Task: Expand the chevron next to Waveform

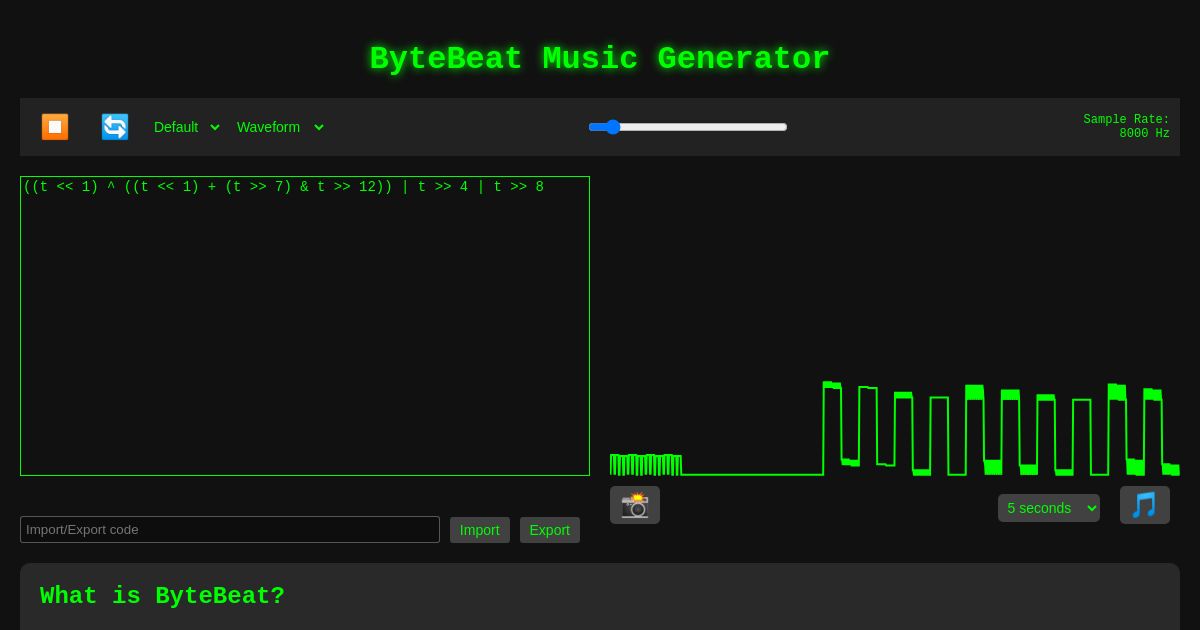Action: pos(318,128)
